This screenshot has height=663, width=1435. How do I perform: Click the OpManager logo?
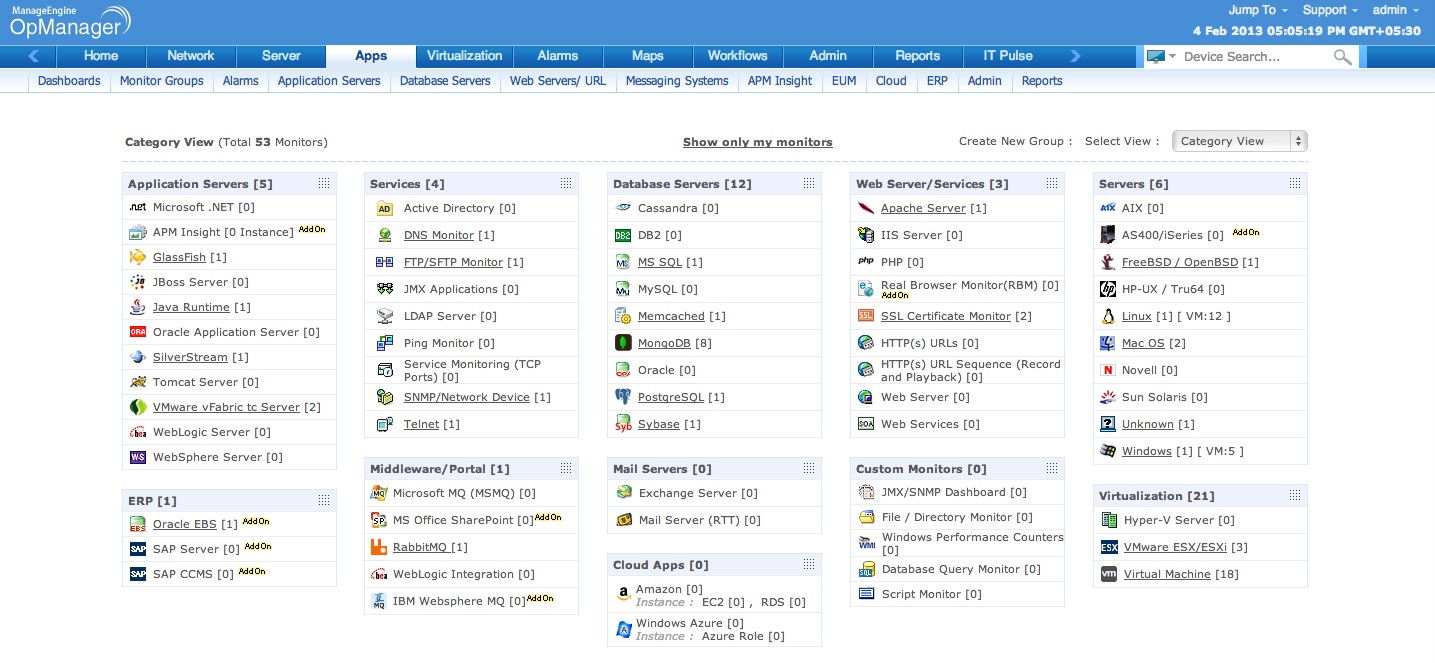coord(71,21)
